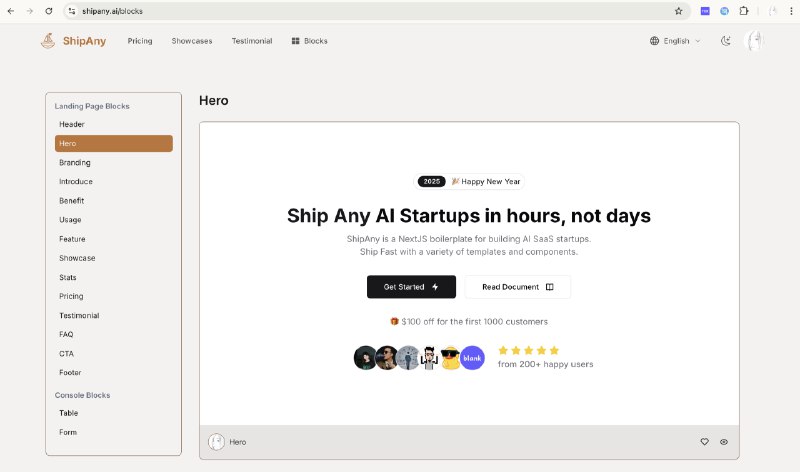Open the Extensions puzzle icon
This screenshot has height=472, width=800.
[x=744, y=11]
